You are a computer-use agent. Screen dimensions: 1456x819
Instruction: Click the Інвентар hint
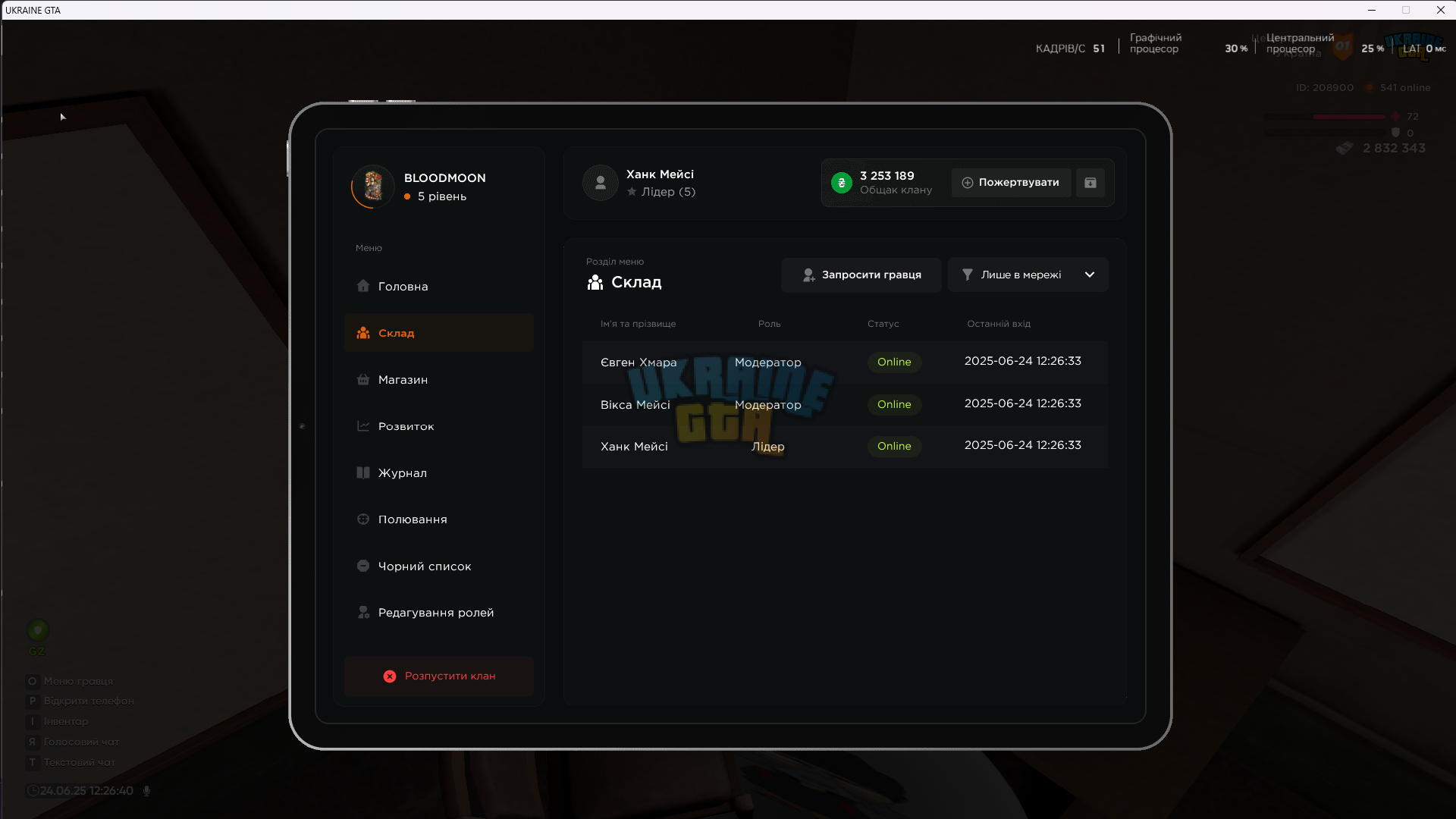58,721
